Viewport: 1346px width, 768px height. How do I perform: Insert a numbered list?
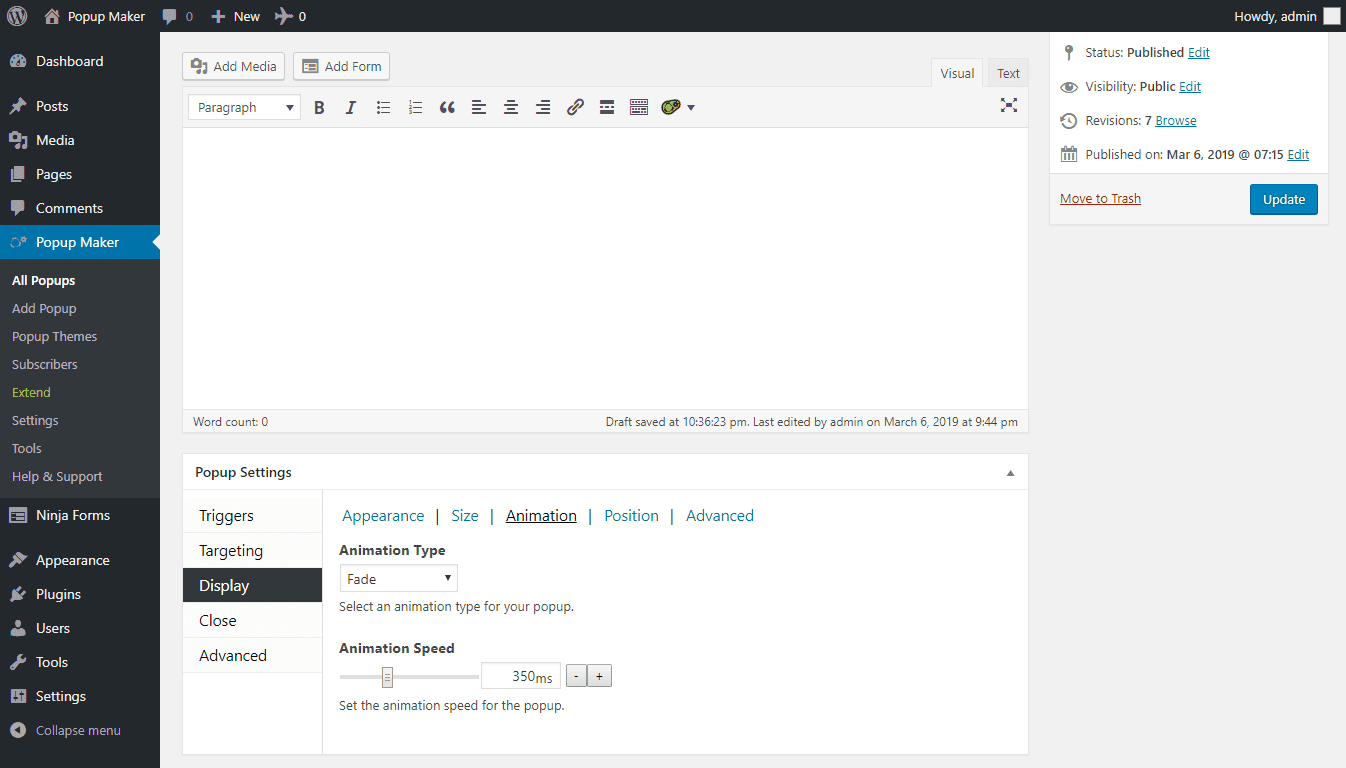coord(415,107)
